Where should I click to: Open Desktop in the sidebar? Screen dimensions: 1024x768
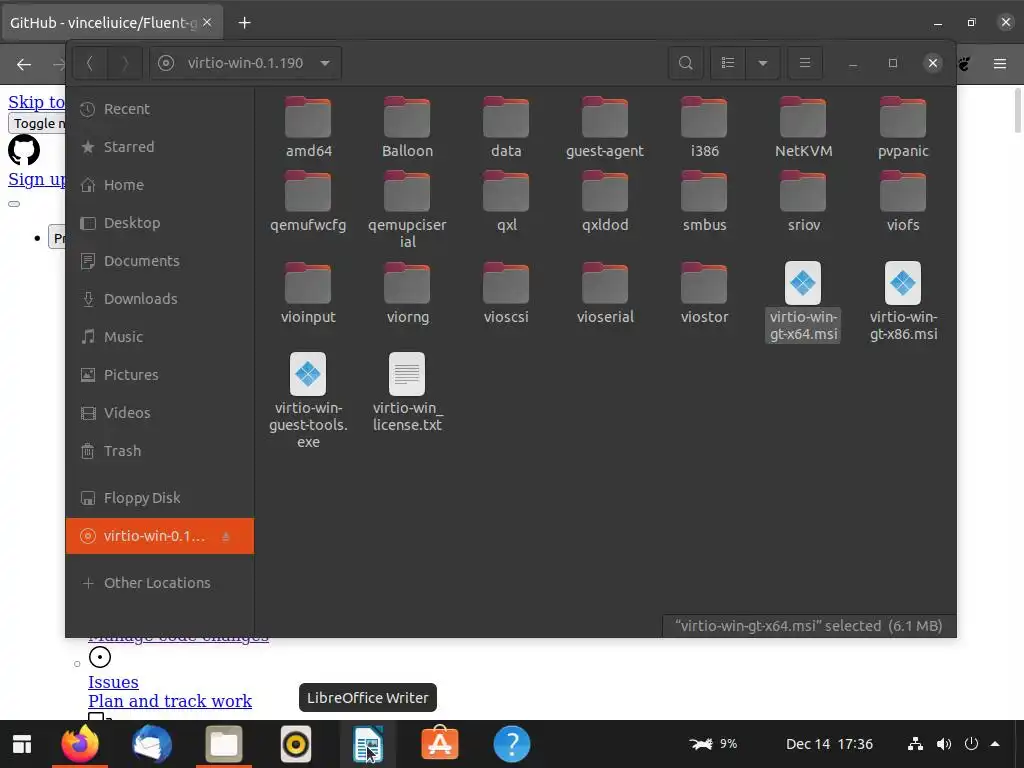click(x=159, y=223)
